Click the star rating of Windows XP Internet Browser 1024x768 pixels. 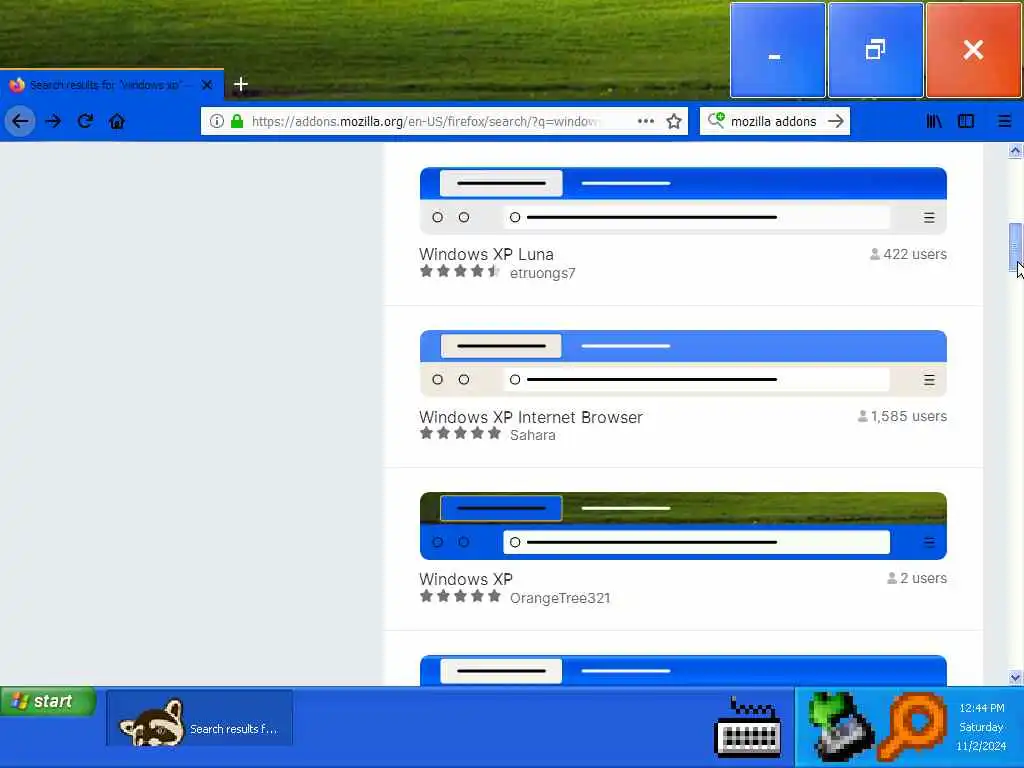tap(460, 433)
